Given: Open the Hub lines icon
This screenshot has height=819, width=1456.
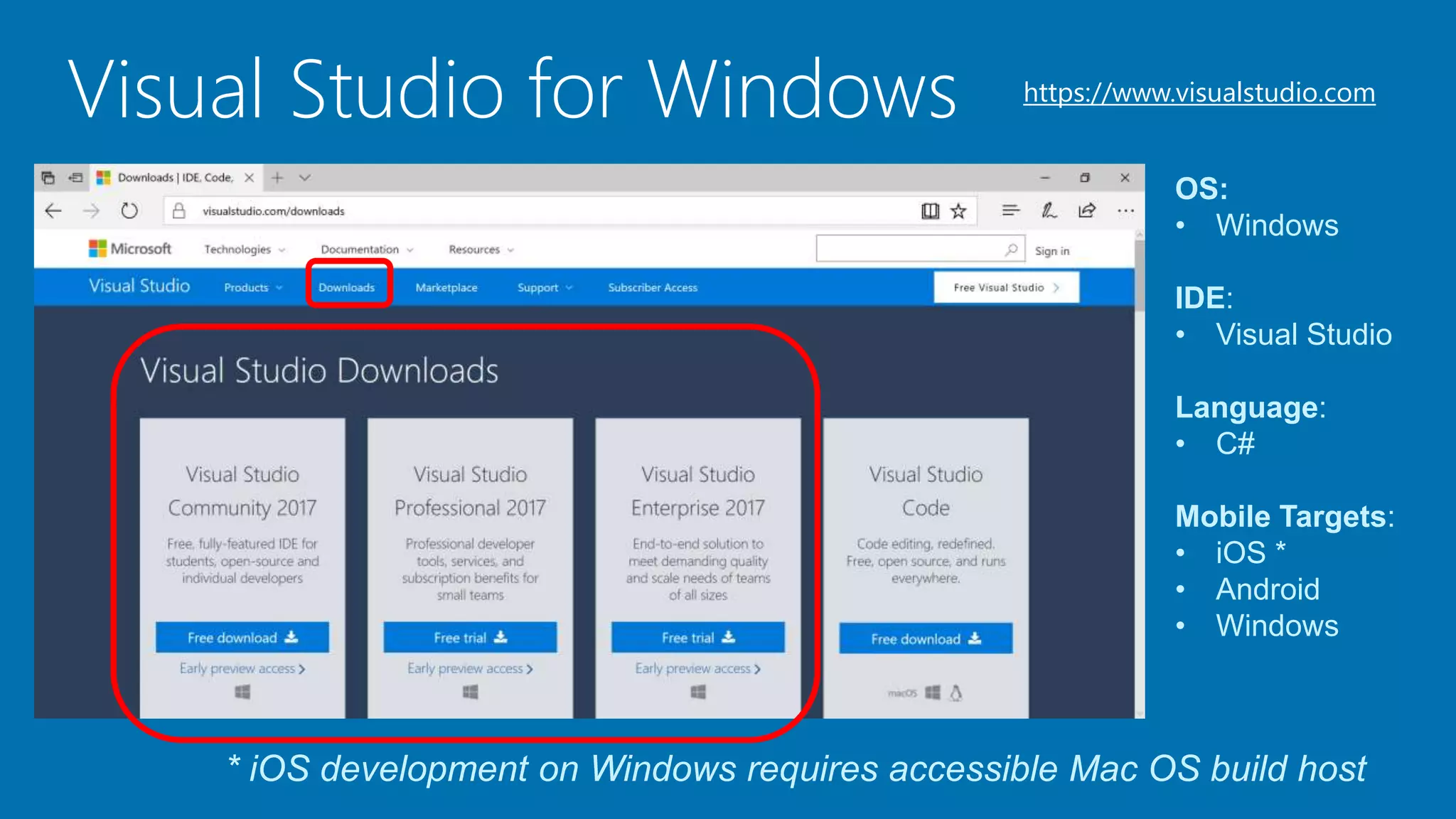Looking at the screenshot, I should 1010,210.
